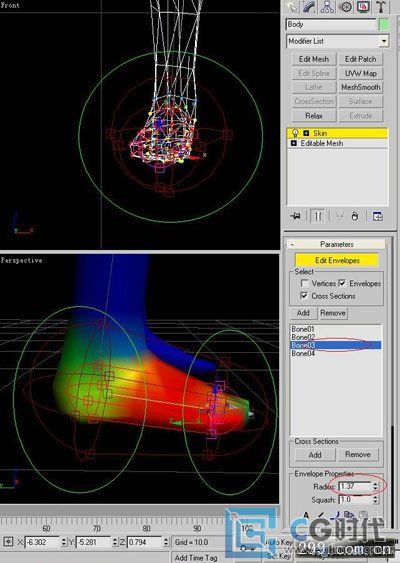Toggle Show End Result icon
Image resolution: width=400 pixels, height=563 pixels.
point(318,216)
